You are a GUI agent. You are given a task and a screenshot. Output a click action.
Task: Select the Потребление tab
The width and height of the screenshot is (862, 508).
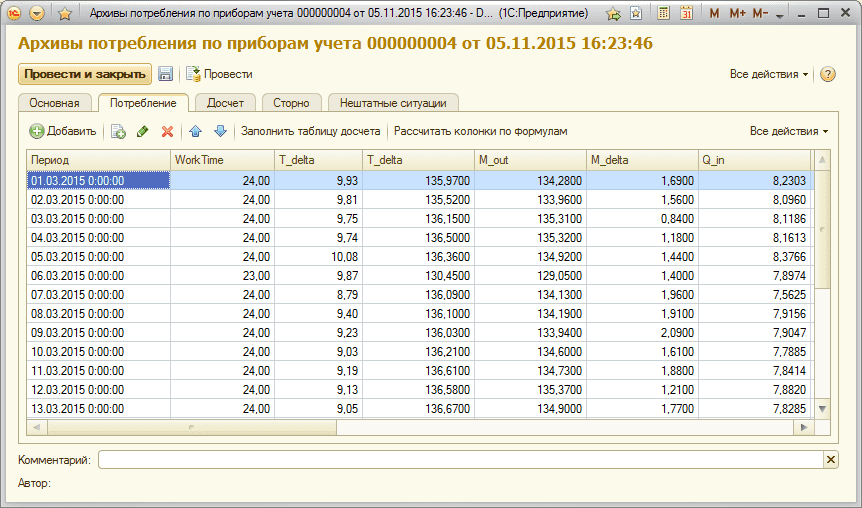coord(143,103)
